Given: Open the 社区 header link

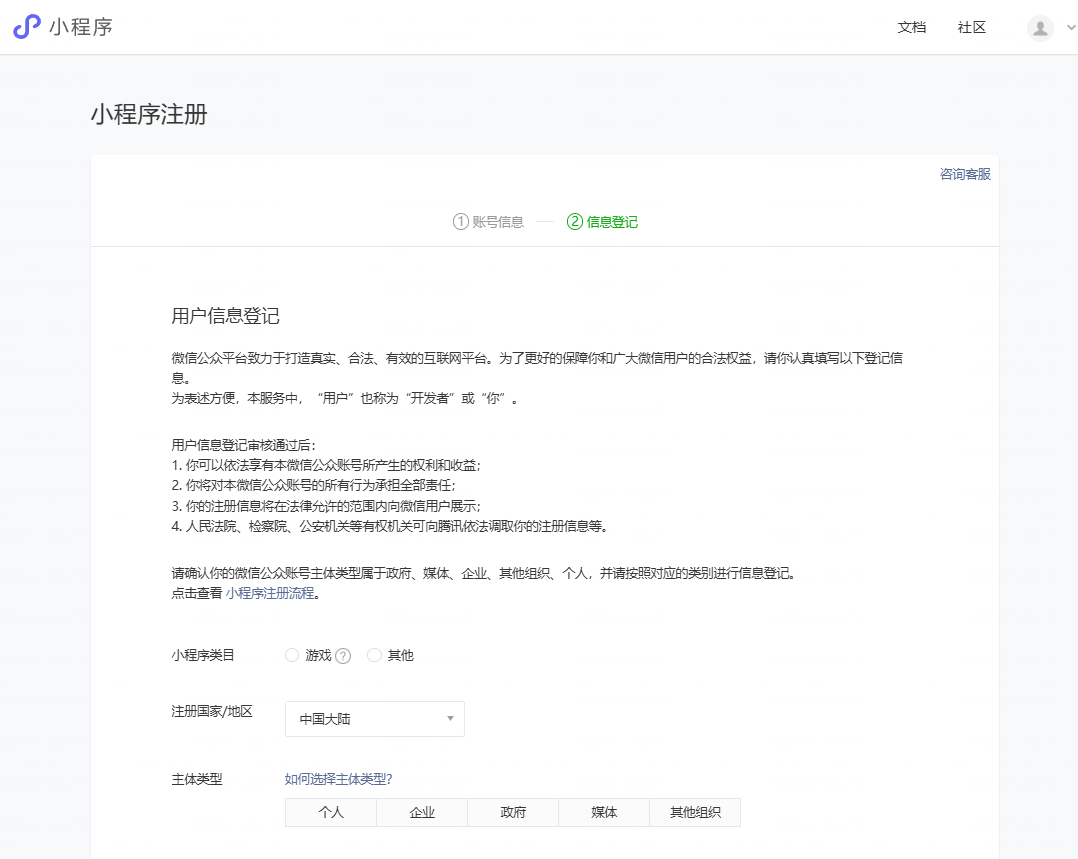Looking at the screenshot, I should coord(971,28).
